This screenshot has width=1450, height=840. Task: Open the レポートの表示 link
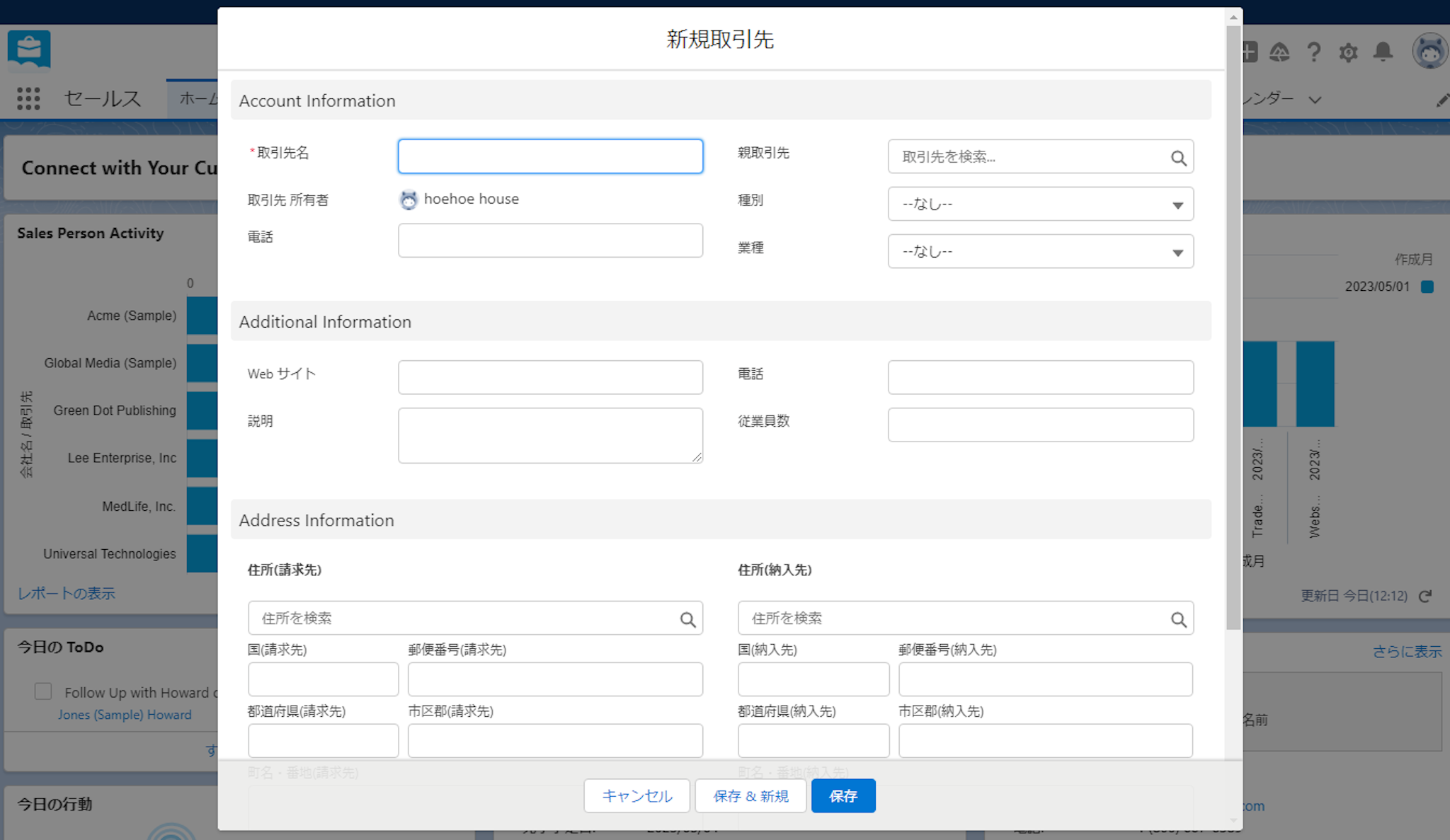[67, 594]
